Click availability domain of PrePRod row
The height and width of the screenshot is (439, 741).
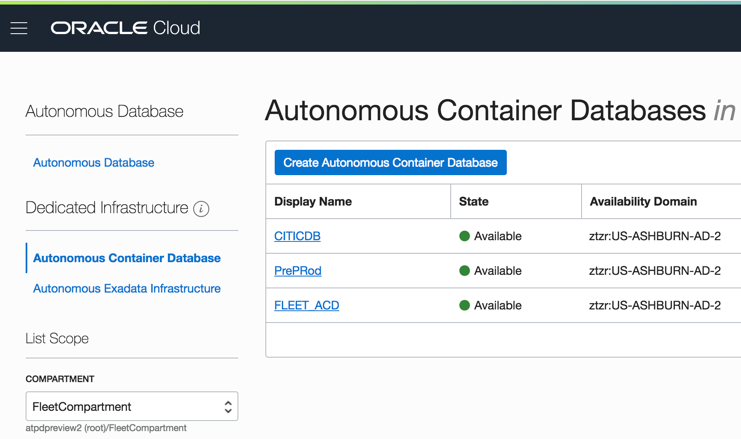[655, 271]
